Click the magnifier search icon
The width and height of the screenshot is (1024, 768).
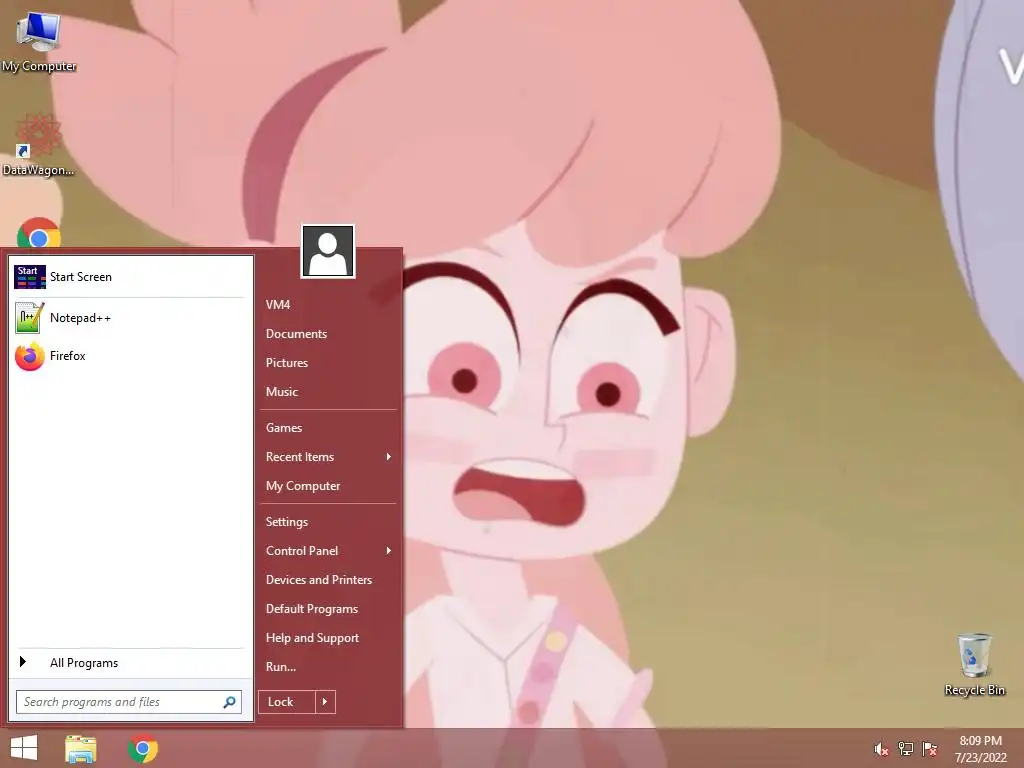230,702
